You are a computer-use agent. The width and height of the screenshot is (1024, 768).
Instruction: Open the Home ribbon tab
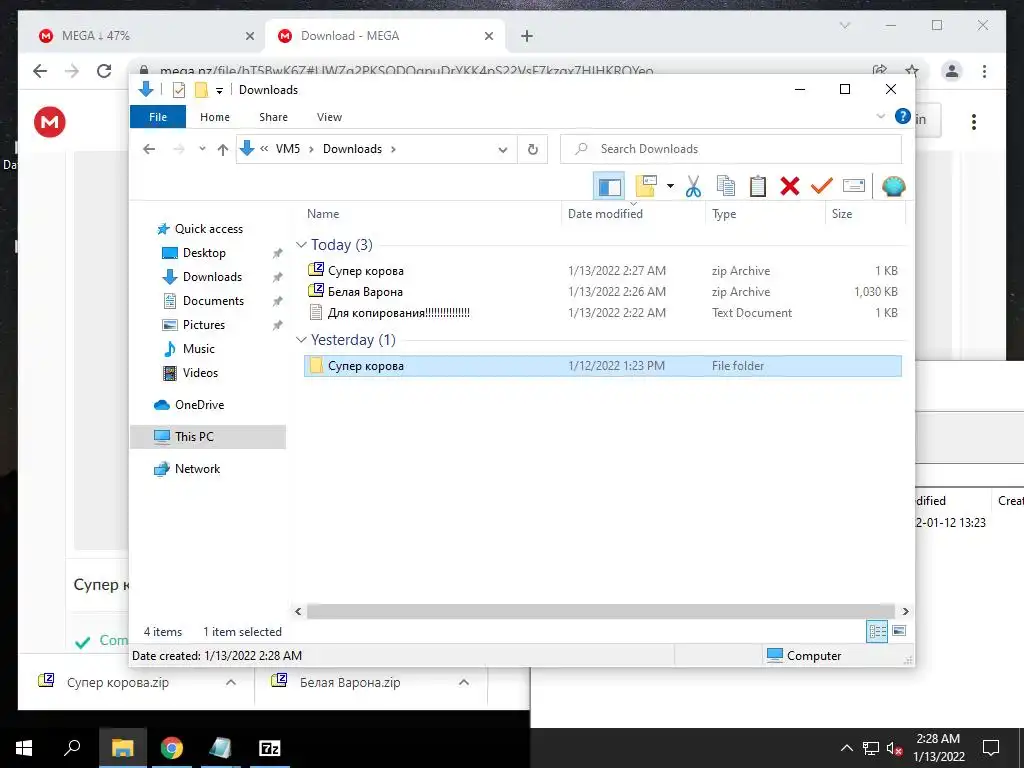(x=215, y=117)
